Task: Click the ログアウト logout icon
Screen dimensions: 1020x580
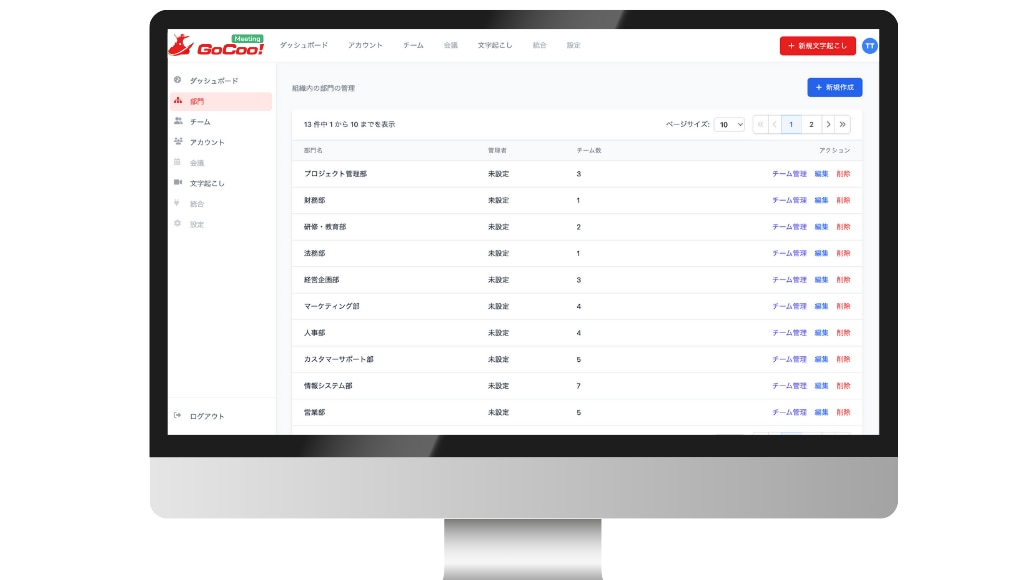Action: coord(178,416)
